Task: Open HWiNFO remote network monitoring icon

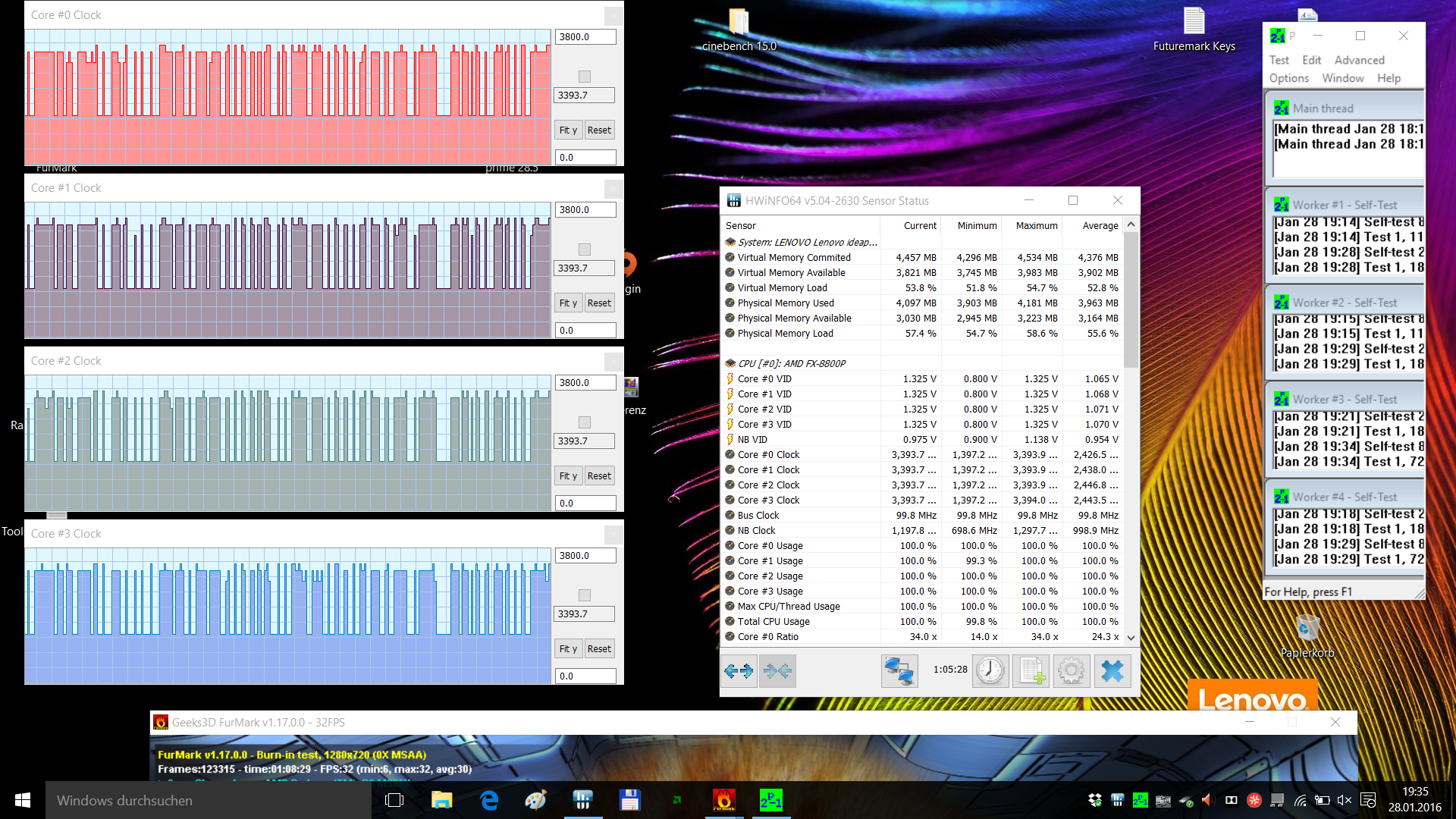Action: [x=899, y=671]
